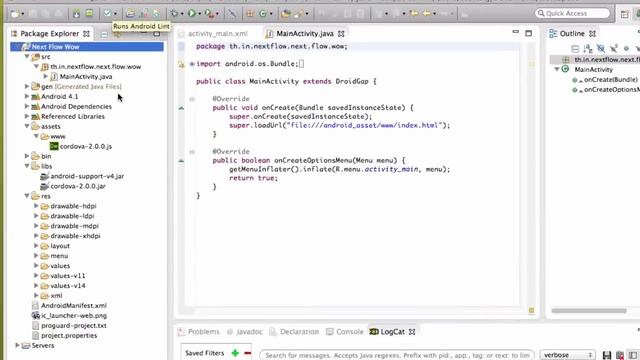
Task: Switch to activity_main.xml tab
Action: [218, 34]
